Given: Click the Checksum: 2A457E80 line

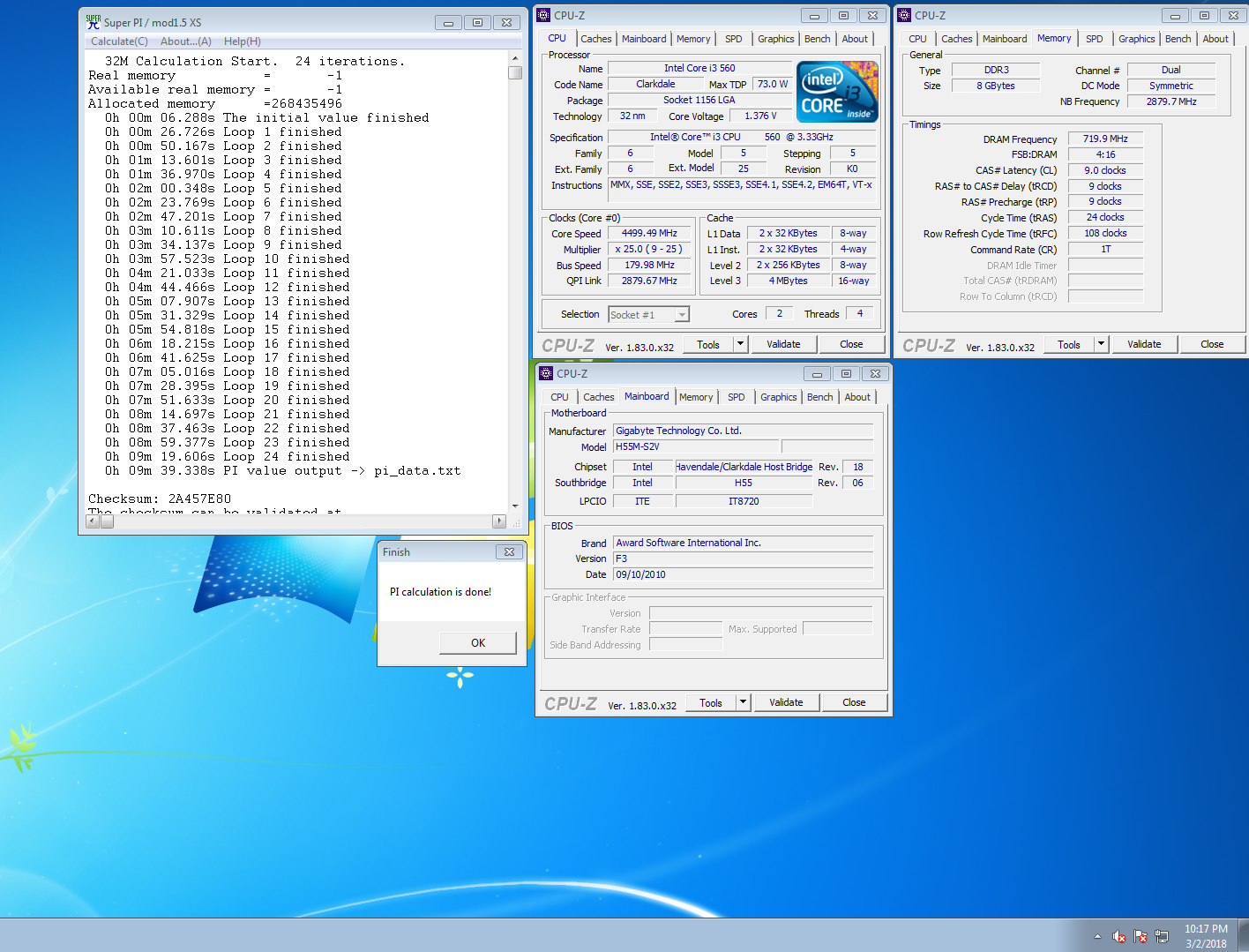Looking at the screenshot, I should click(x=160, y=498).
